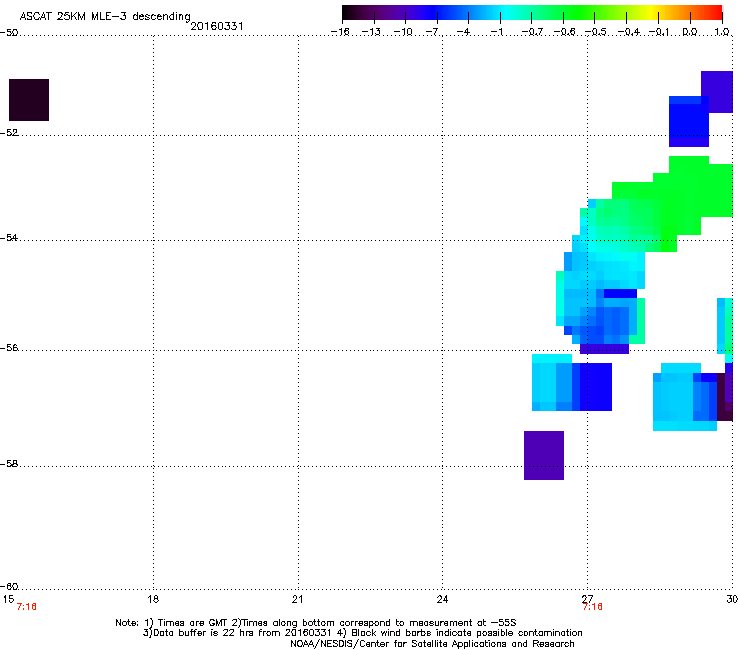Click the '30' longitude axis label

coord(732,599)
